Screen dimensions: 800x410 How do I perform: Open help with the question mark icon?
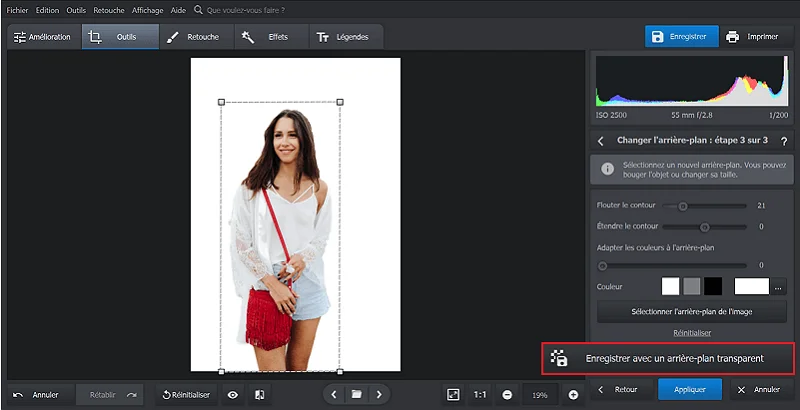coord(784,142)
